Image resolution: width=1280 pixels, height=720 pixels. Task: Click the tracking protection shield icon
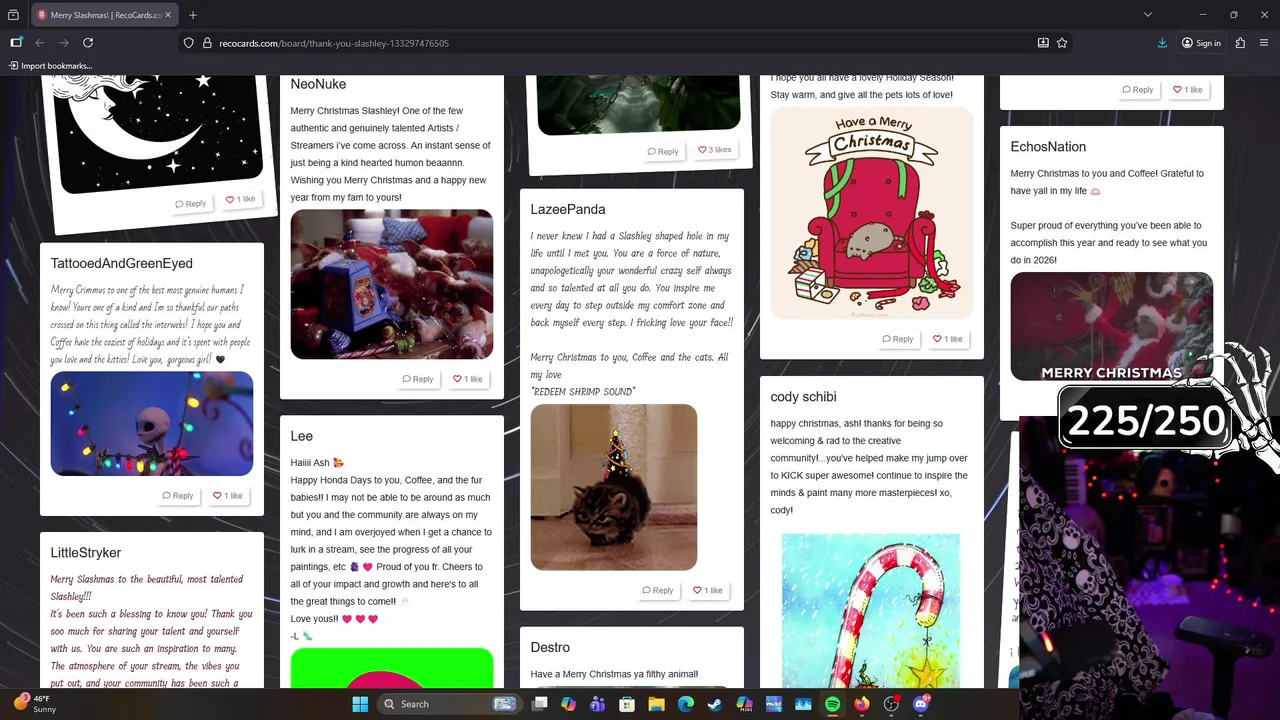tap(188, 43)
